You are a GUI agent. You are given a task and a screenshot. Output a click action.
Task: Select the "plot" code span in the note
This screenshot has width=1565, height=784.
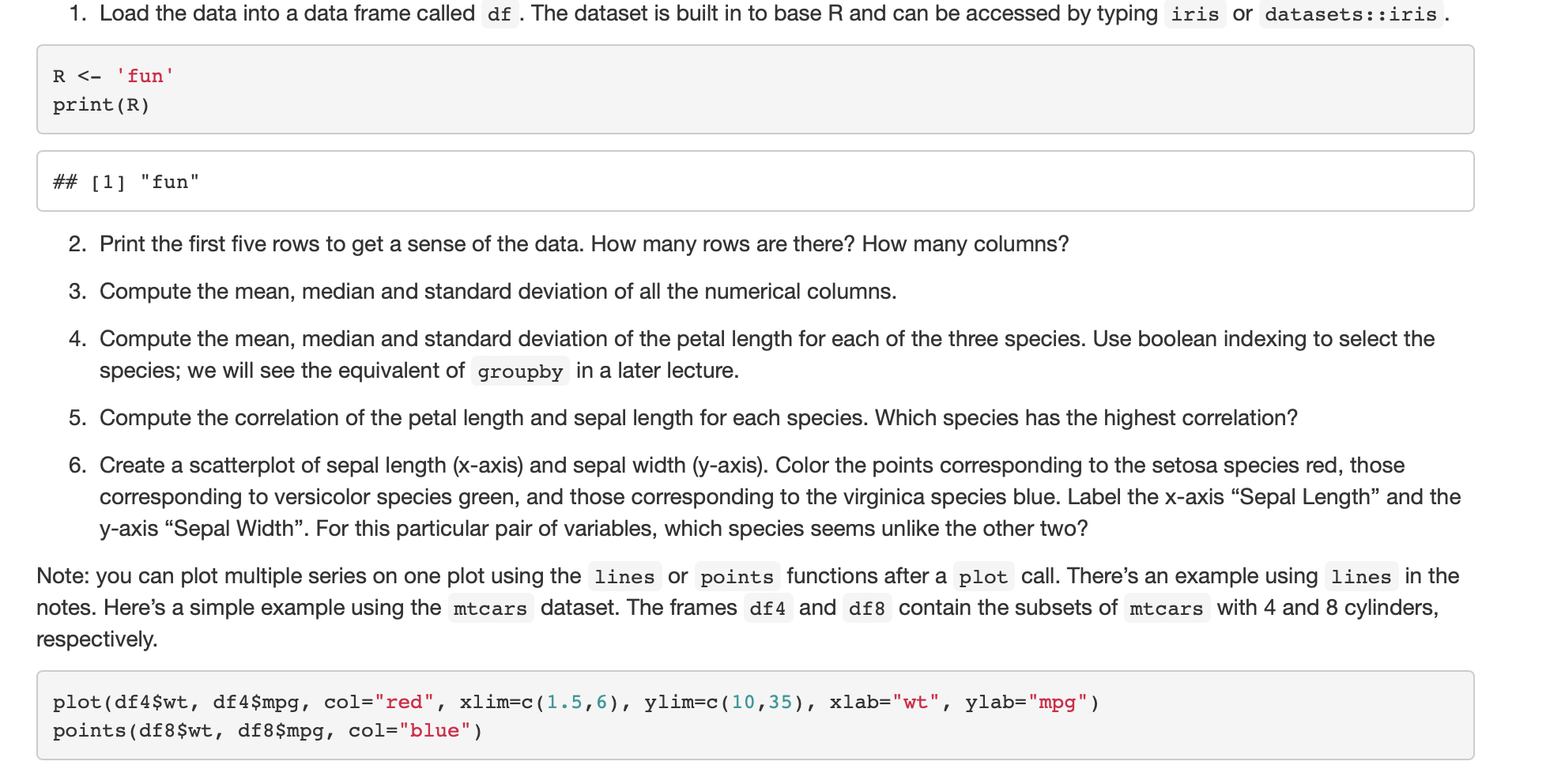pyautogui.click(x=984, y=576)
